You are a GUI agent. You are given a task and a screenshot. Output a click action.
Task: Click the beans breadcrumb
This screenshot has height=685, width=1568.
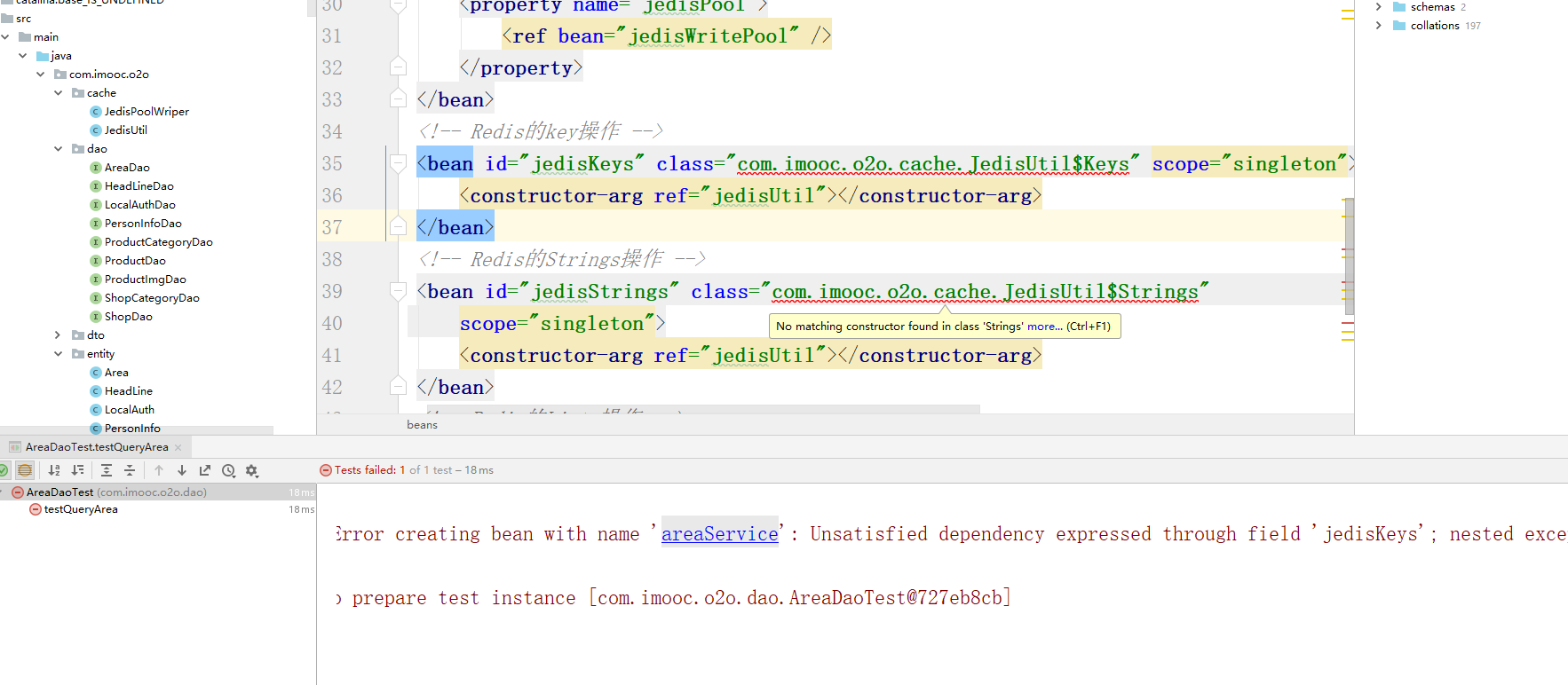pyautogui.click(x=422, y=425)
